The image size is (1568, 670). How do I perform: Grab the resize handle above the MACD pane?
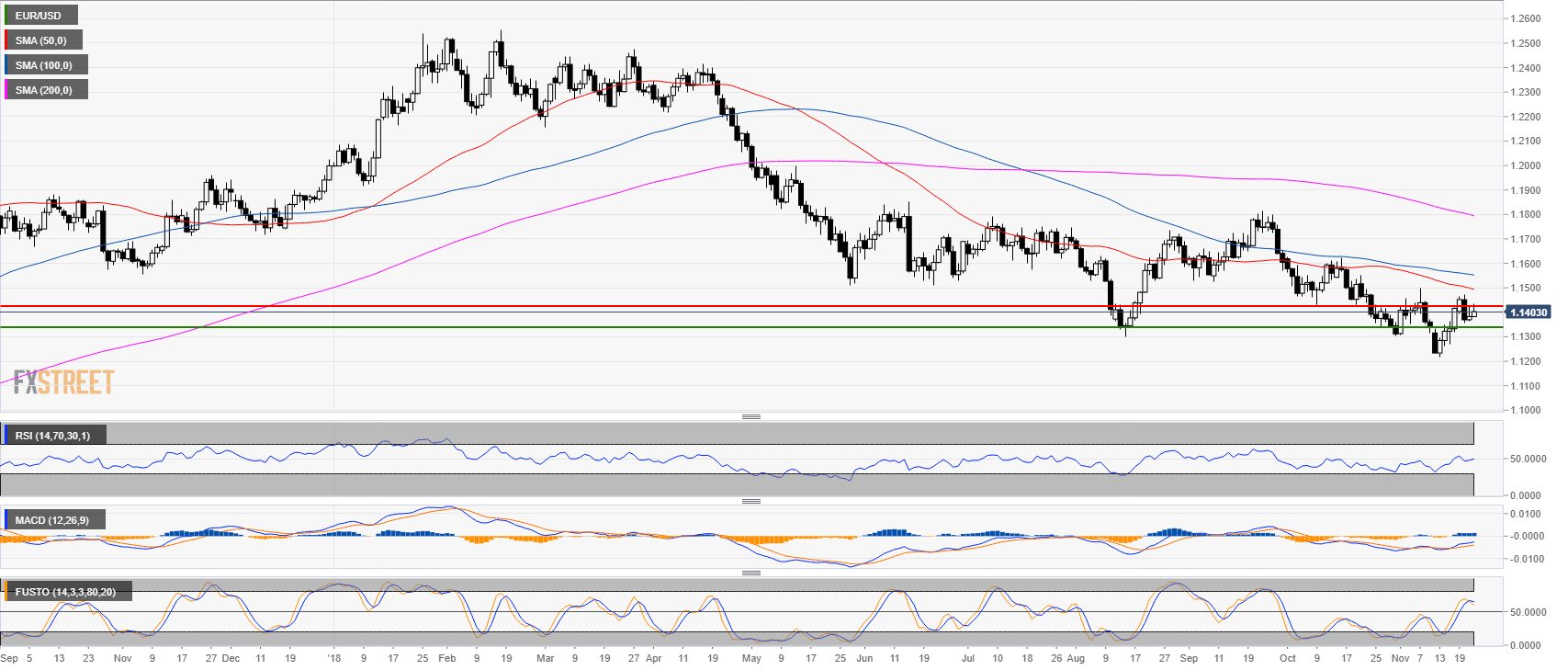[750, 502]
